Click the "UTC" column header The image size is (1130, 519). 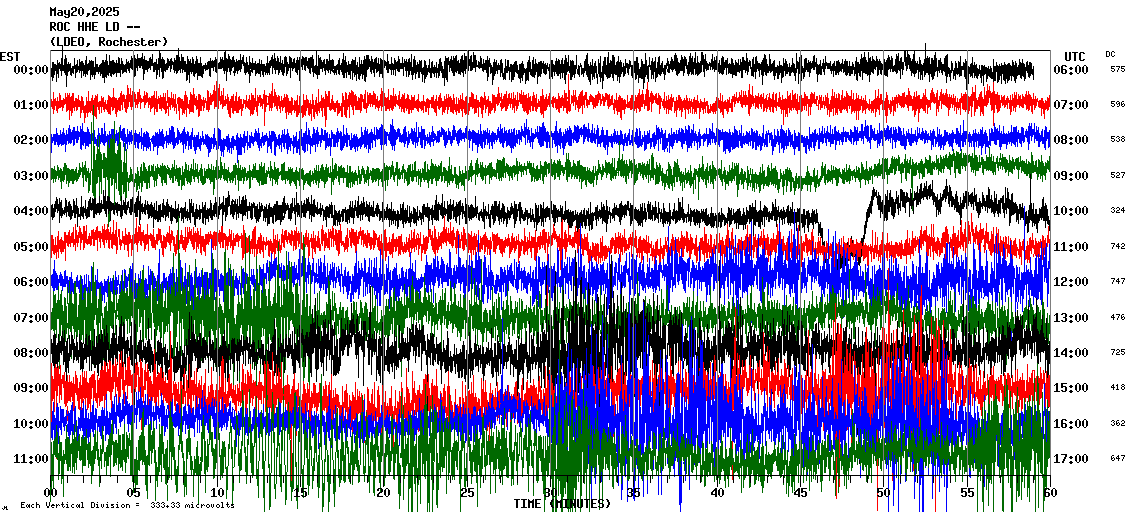(x=1075, y=56)
